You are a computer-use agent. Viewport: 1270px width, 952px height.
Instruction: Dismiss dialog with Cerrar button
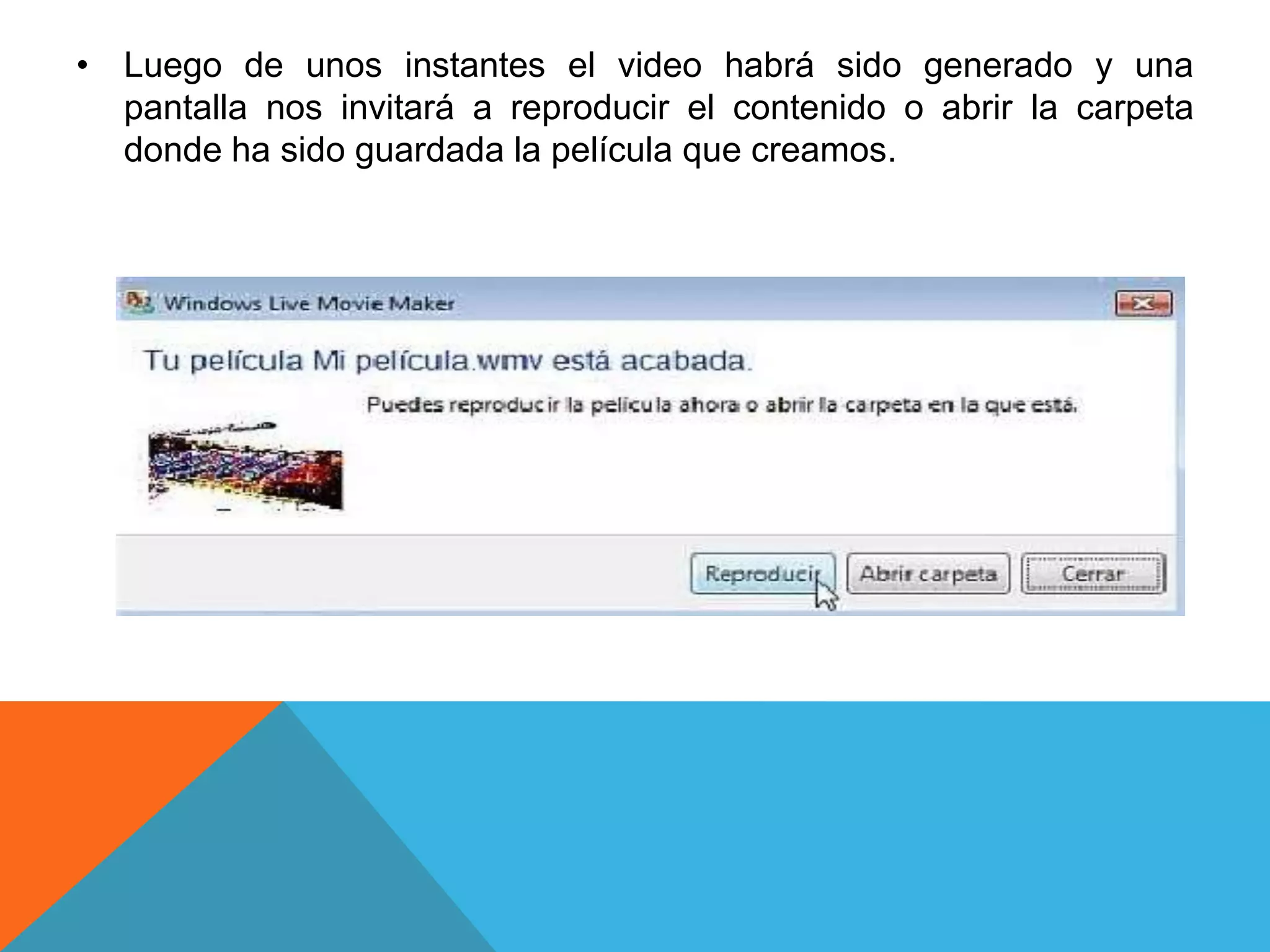tap(1094, 573)
